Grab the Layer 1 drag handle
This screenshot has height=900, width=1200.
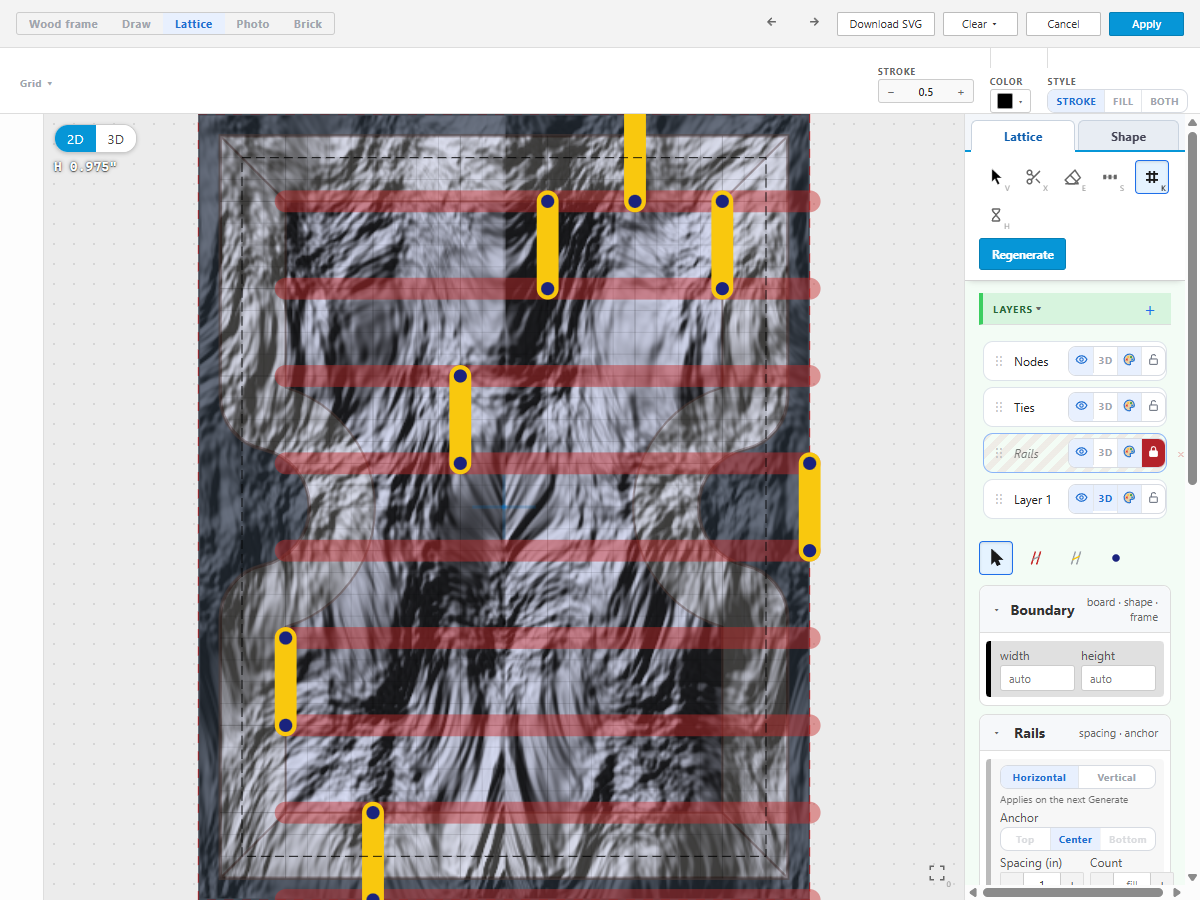coord(998,499)
